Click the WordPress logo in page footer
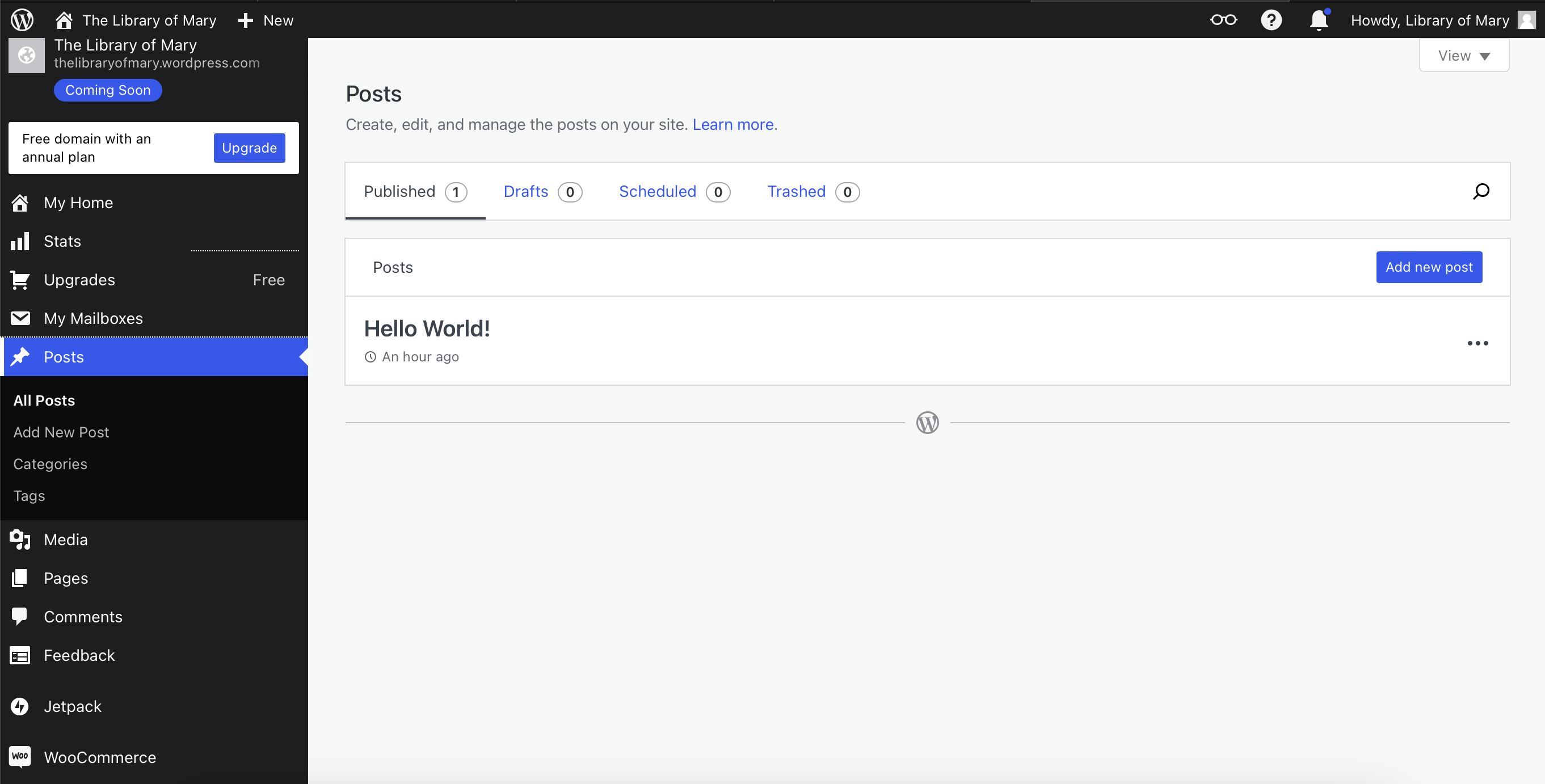 click(x=927, y=423)
